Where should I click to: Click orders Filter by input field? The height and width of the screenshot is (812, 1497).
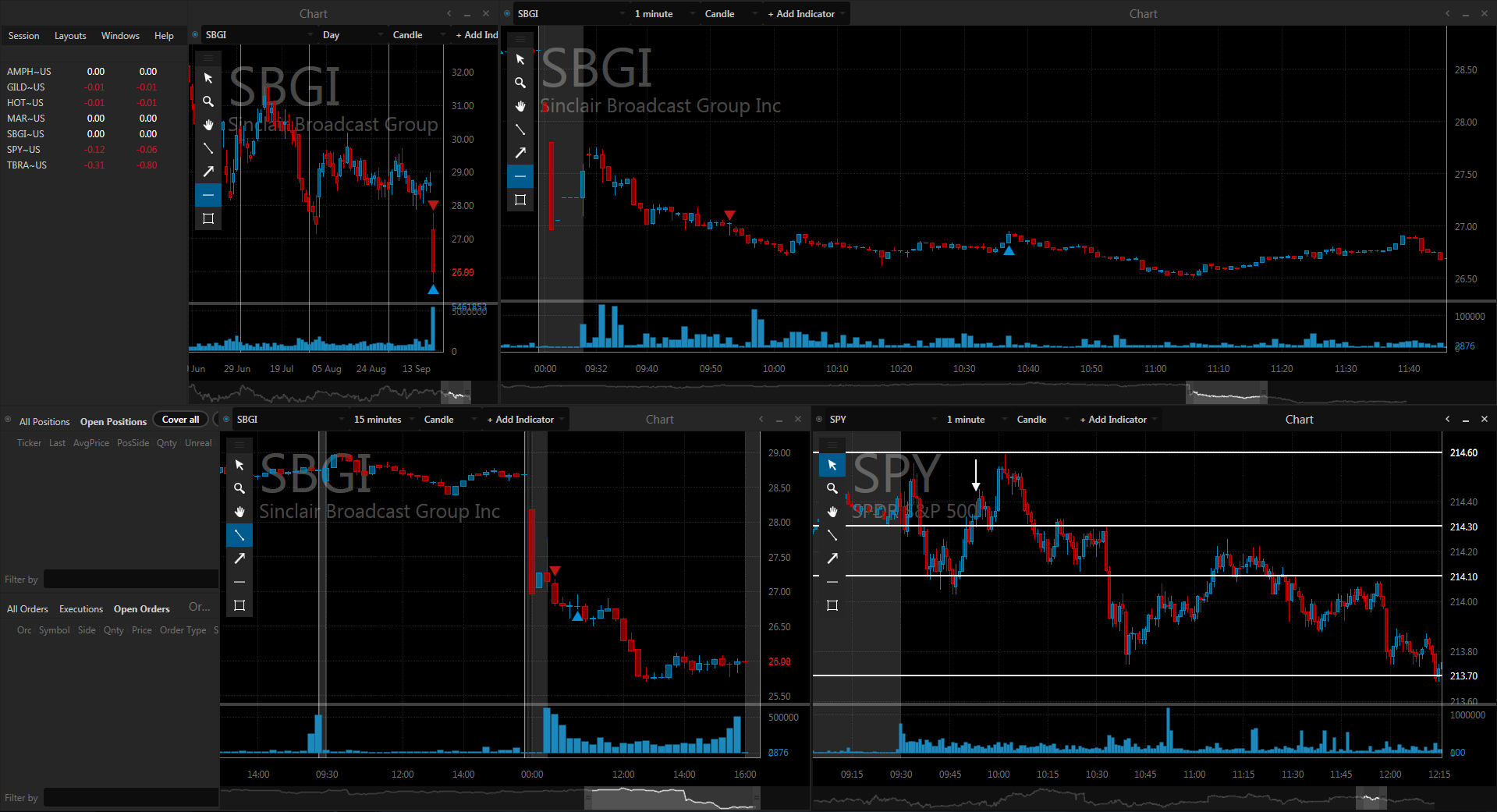point(131,798)
